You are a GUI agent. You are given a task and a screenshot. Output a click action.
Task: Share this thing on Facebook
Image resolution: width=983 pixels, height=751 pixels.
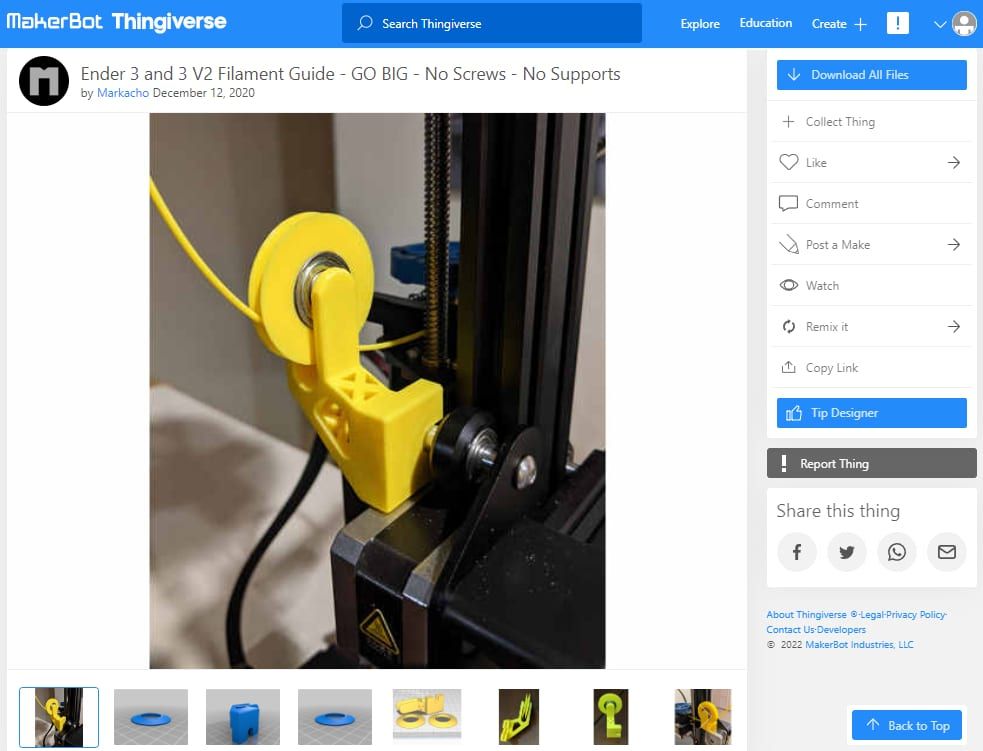(797, 551)
